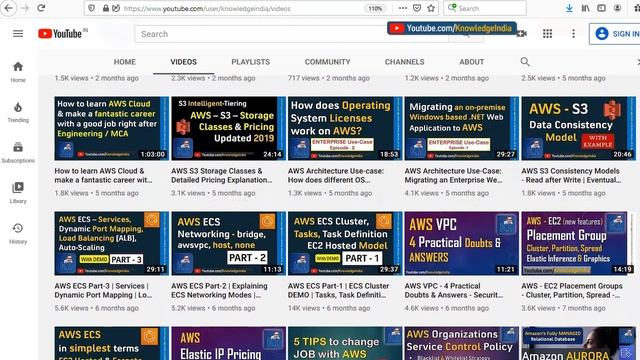
Task: Open the browser library icon
Action: [x=585, y=8]
